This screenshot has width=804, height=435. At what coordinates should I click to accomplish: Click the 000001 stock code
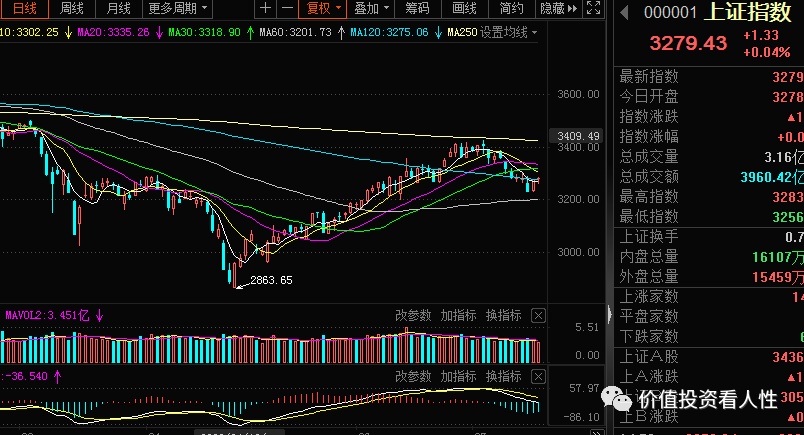pyautogui.click(x=670, y=12)
